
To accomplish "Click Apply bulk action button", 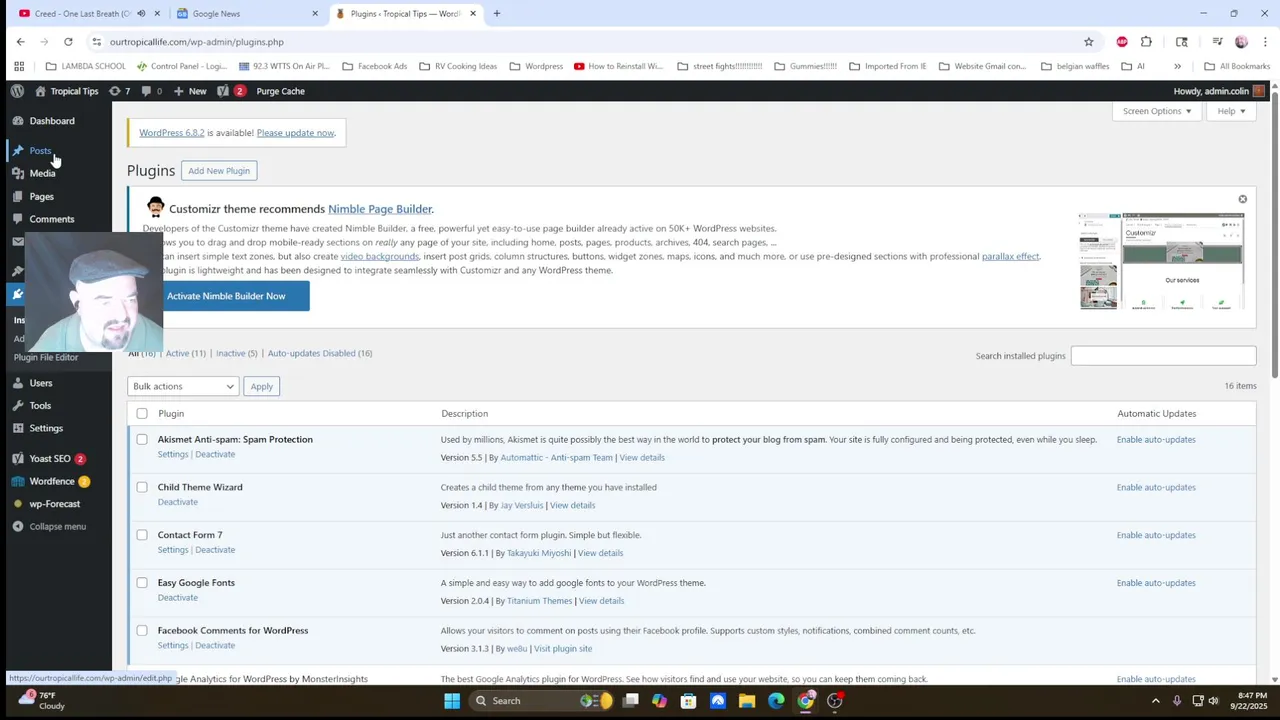I will [x=262, y=386].
